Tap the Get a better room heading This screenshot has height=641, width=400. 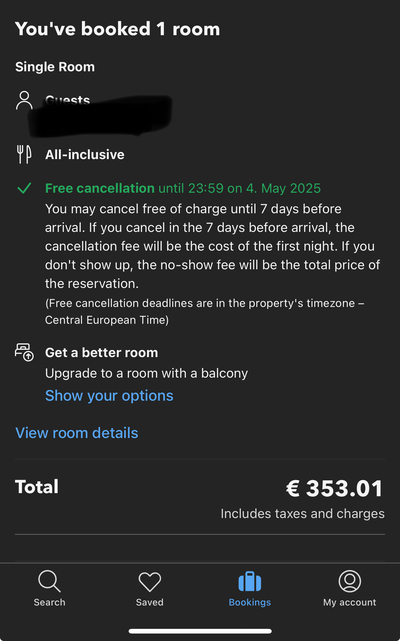click(x=101, y=353)
